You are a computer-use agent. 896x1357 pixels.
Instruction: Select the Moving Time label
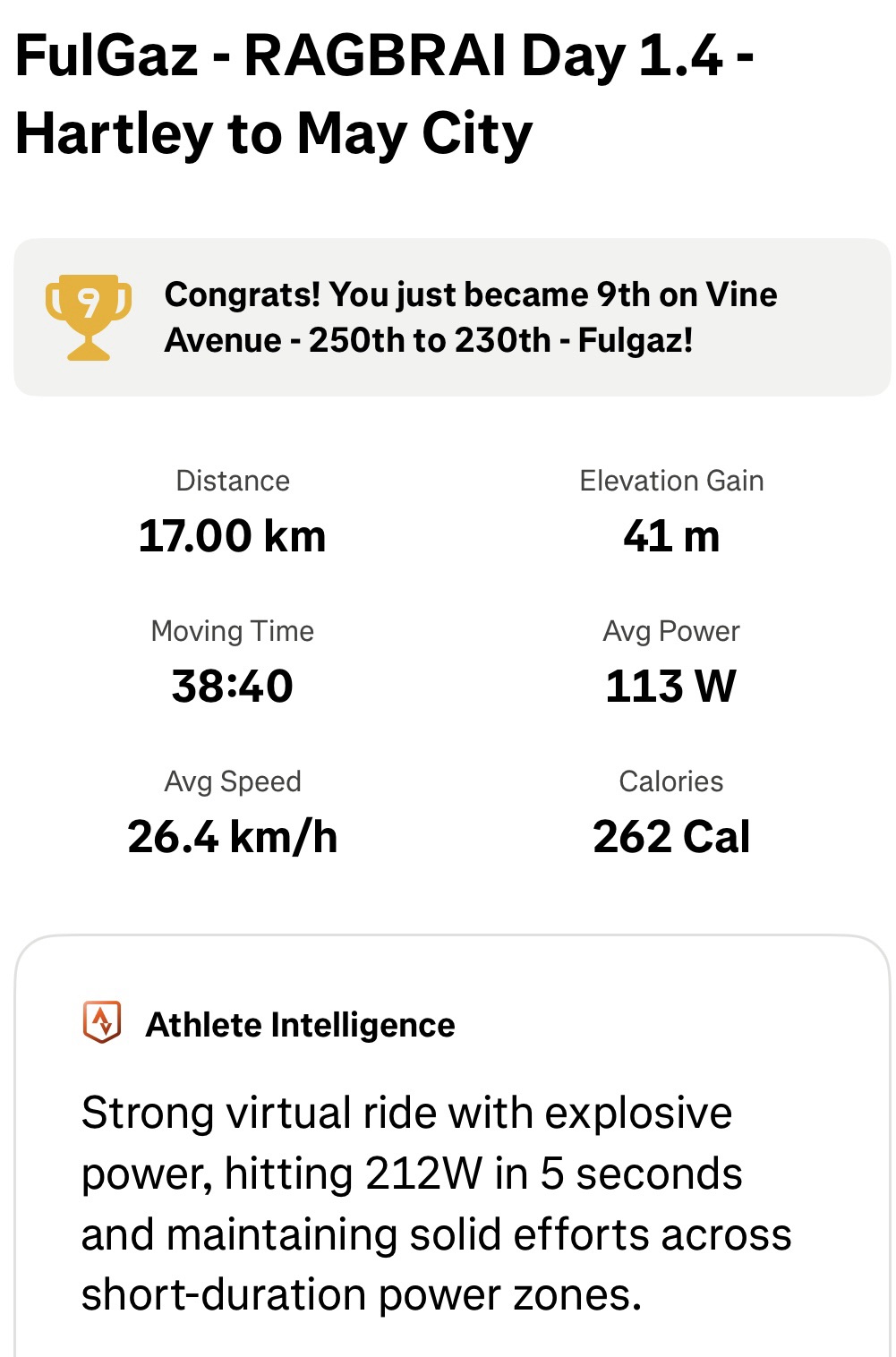click(233, 631)
